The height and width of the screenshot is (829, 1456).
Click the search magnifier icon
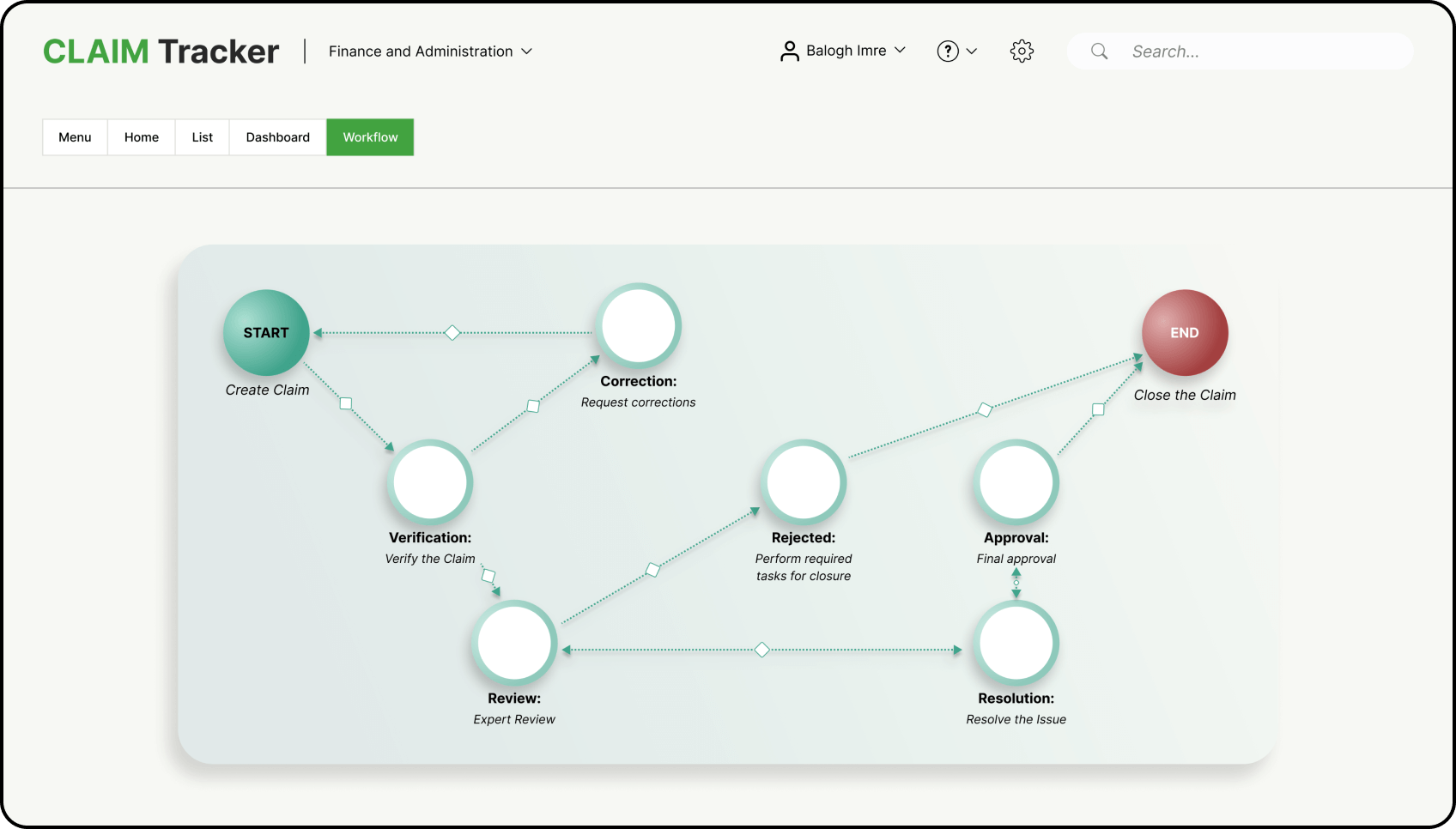pyautogui.click(x=1099, y=51)
